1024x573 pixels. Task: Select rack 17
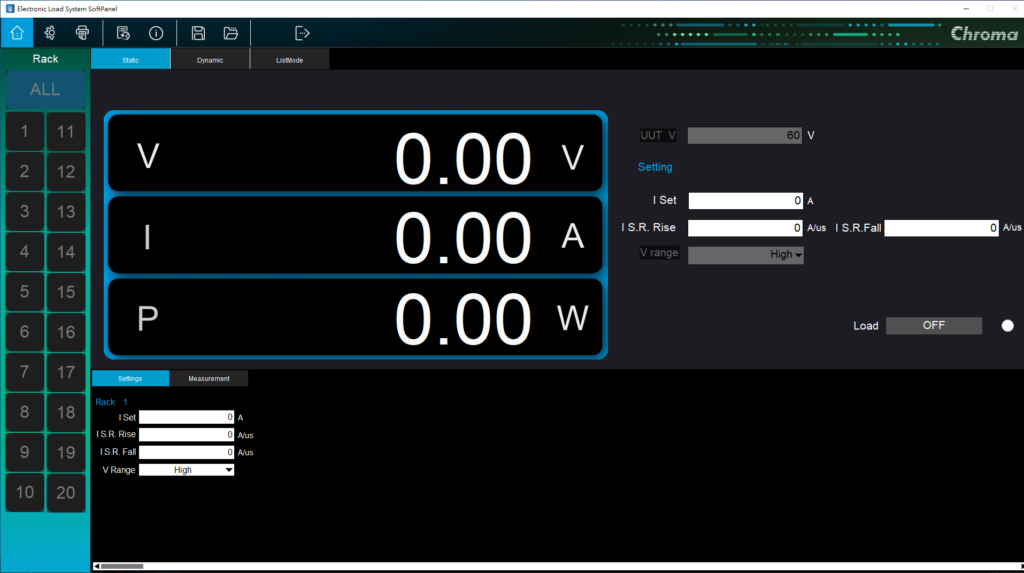(x=66, y=372)
